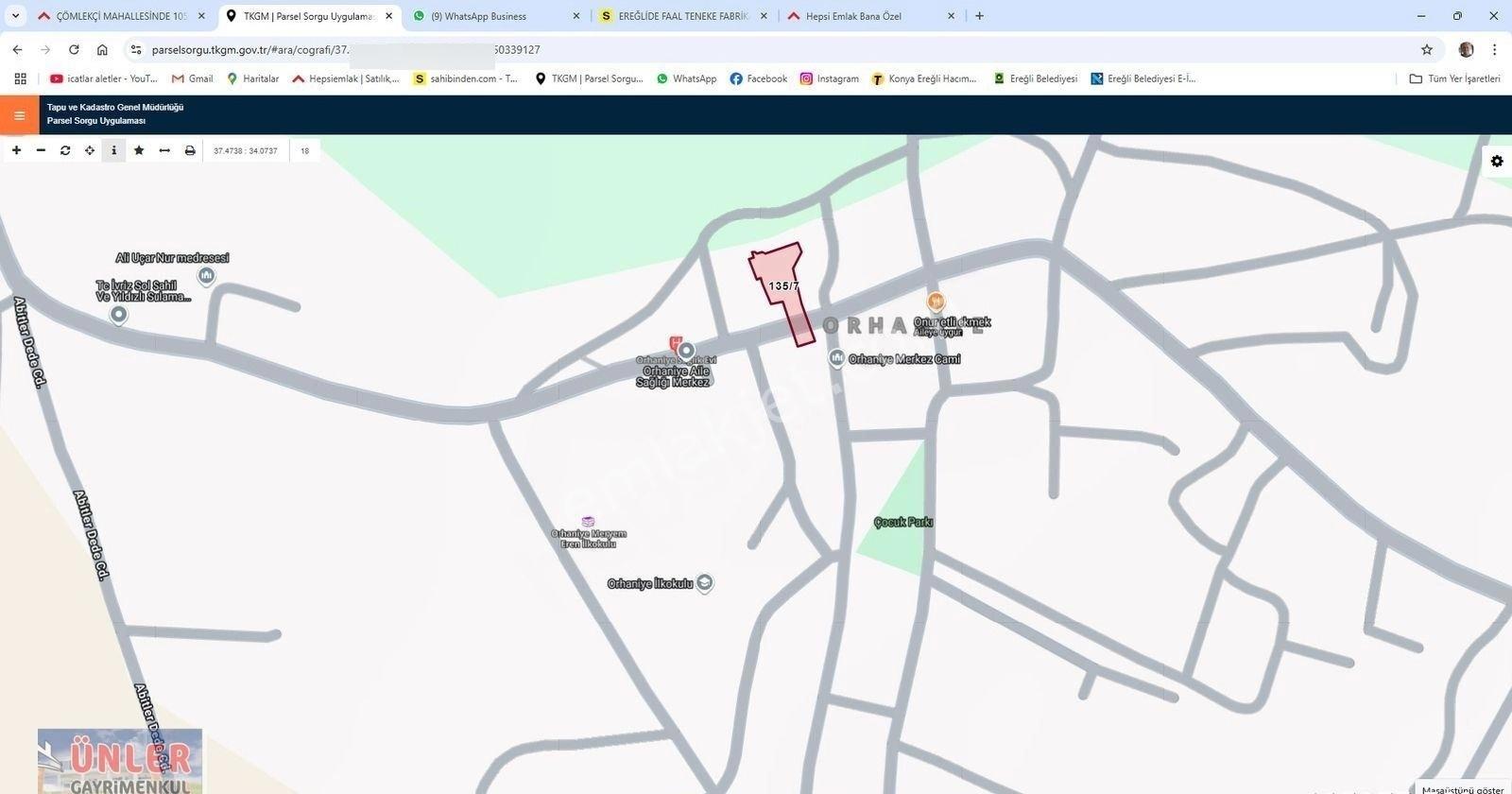This screenshot has width=1512, height=794.
Task: Click Te İvriz Sol Sahil marker
Action: [118, 315]
